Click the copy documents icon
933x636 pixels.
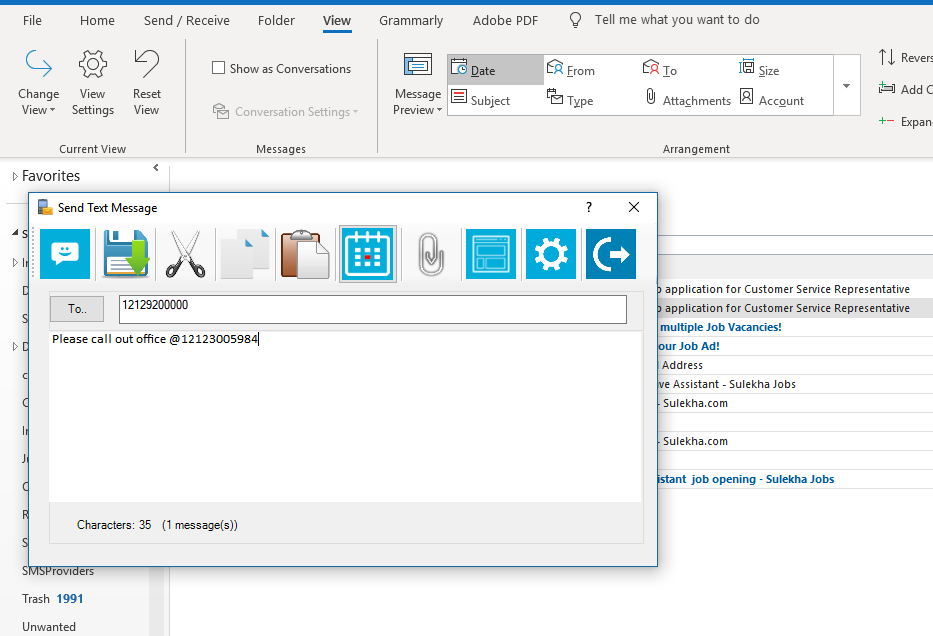click(245, 254)
